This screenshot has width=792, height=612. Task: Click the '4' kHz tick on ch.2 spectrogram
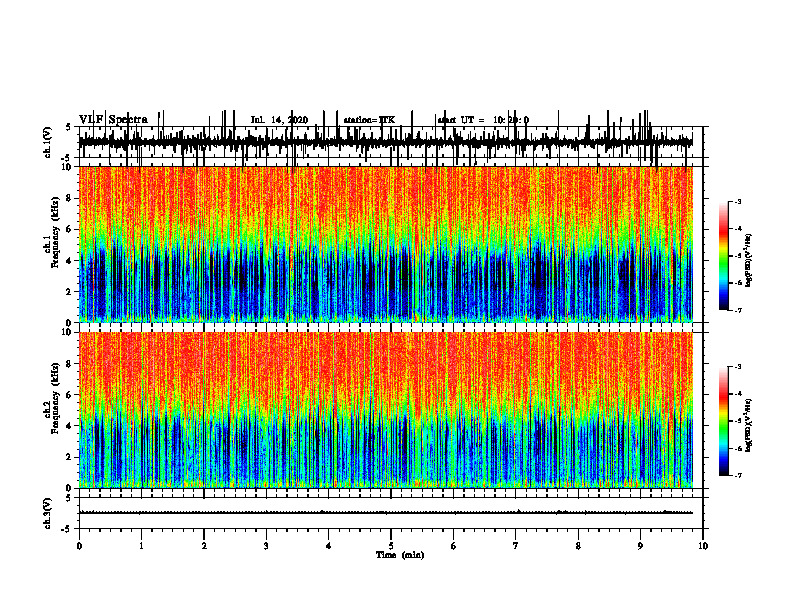pyautogui.click(x=70, y=426)
